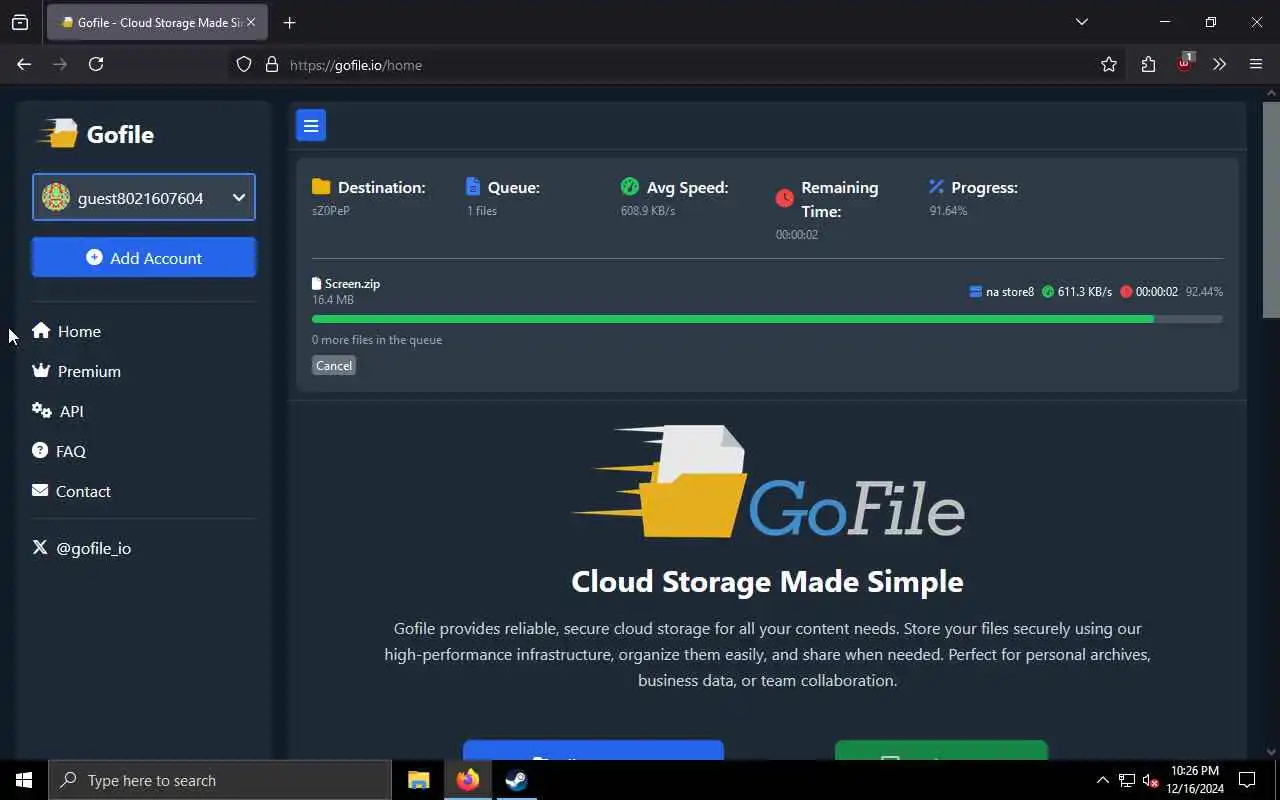Click the Avg Speed gauge icon

pyautogui.click(x=629, y=187)
